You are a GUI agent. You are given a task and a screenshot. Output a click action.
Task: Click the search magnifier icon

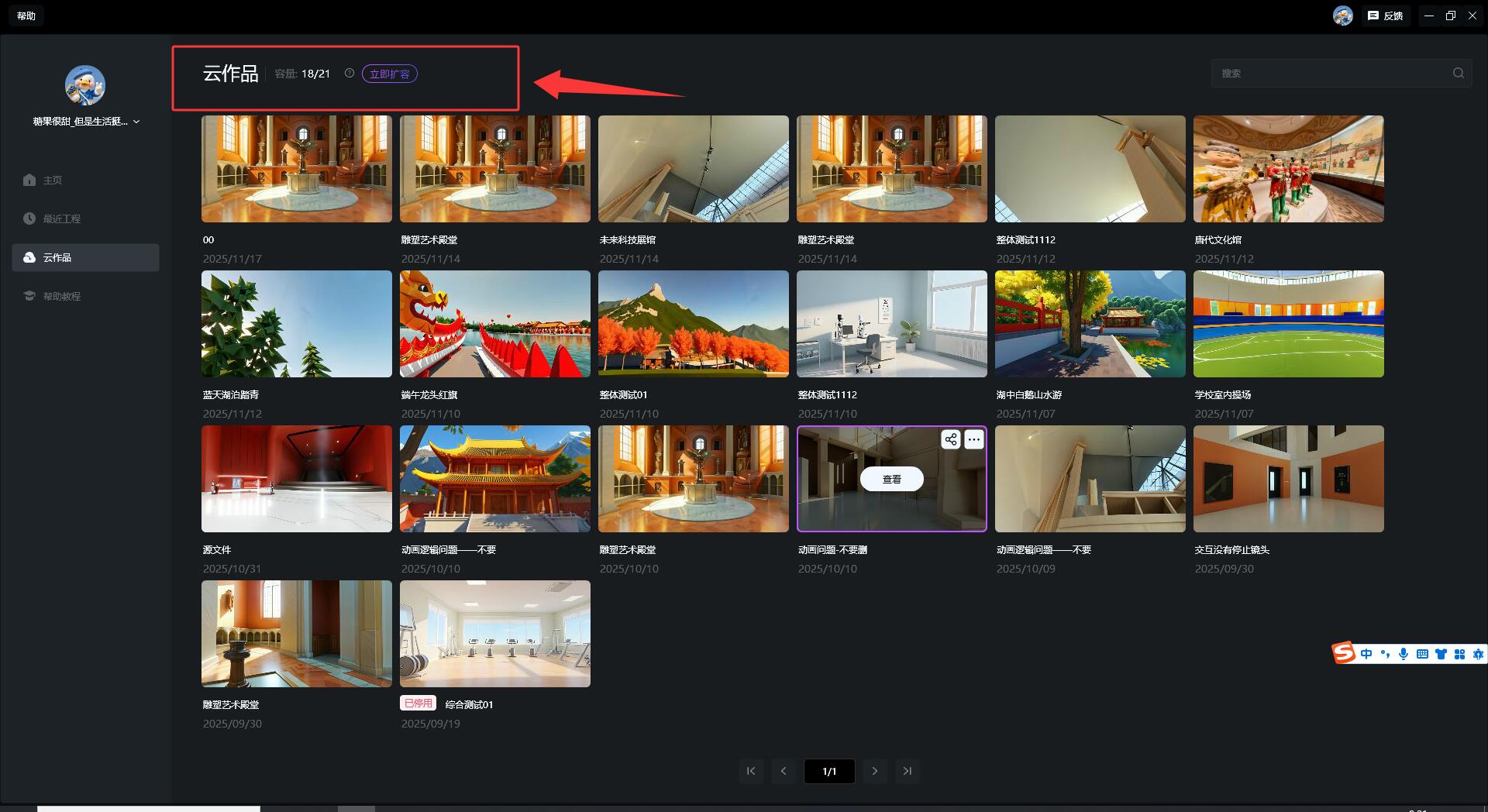click(1458, 74)
